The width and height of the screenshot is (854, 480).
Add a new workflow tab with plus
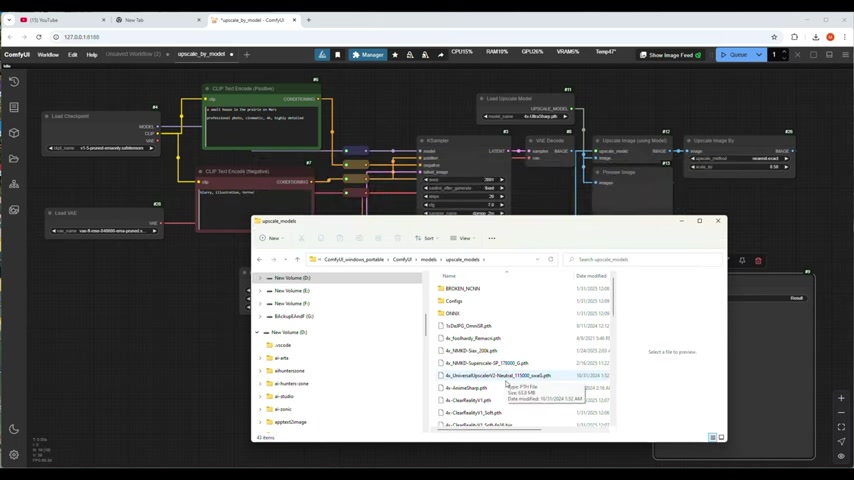(x=247, y=54)
